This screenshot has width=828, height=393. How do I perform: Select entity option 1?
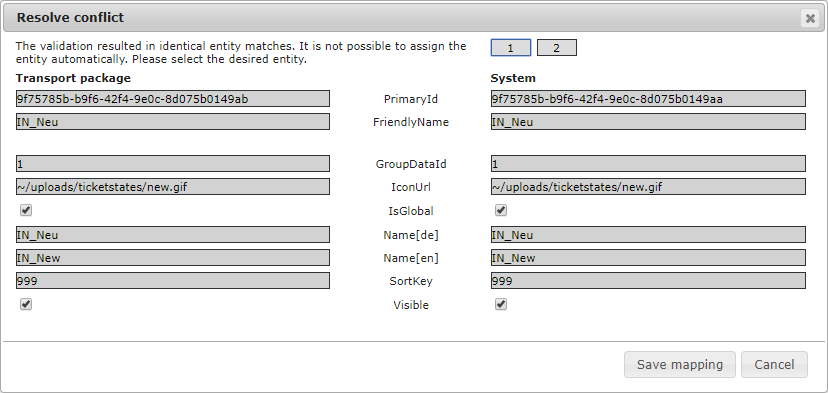(511, 48)
